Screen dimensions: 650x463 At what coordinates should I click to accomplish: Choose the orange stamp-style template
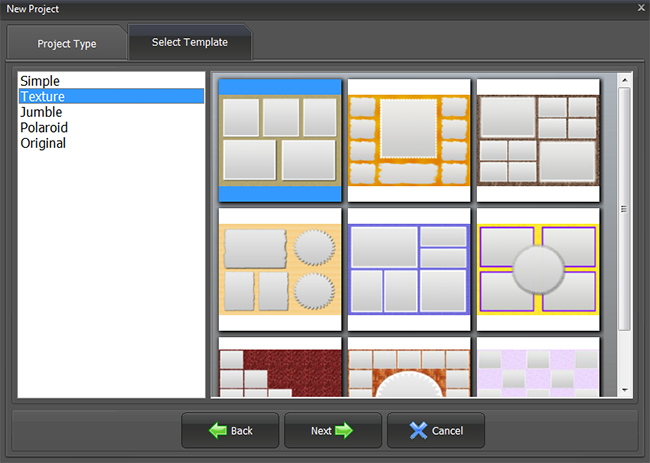pos(409,141)
